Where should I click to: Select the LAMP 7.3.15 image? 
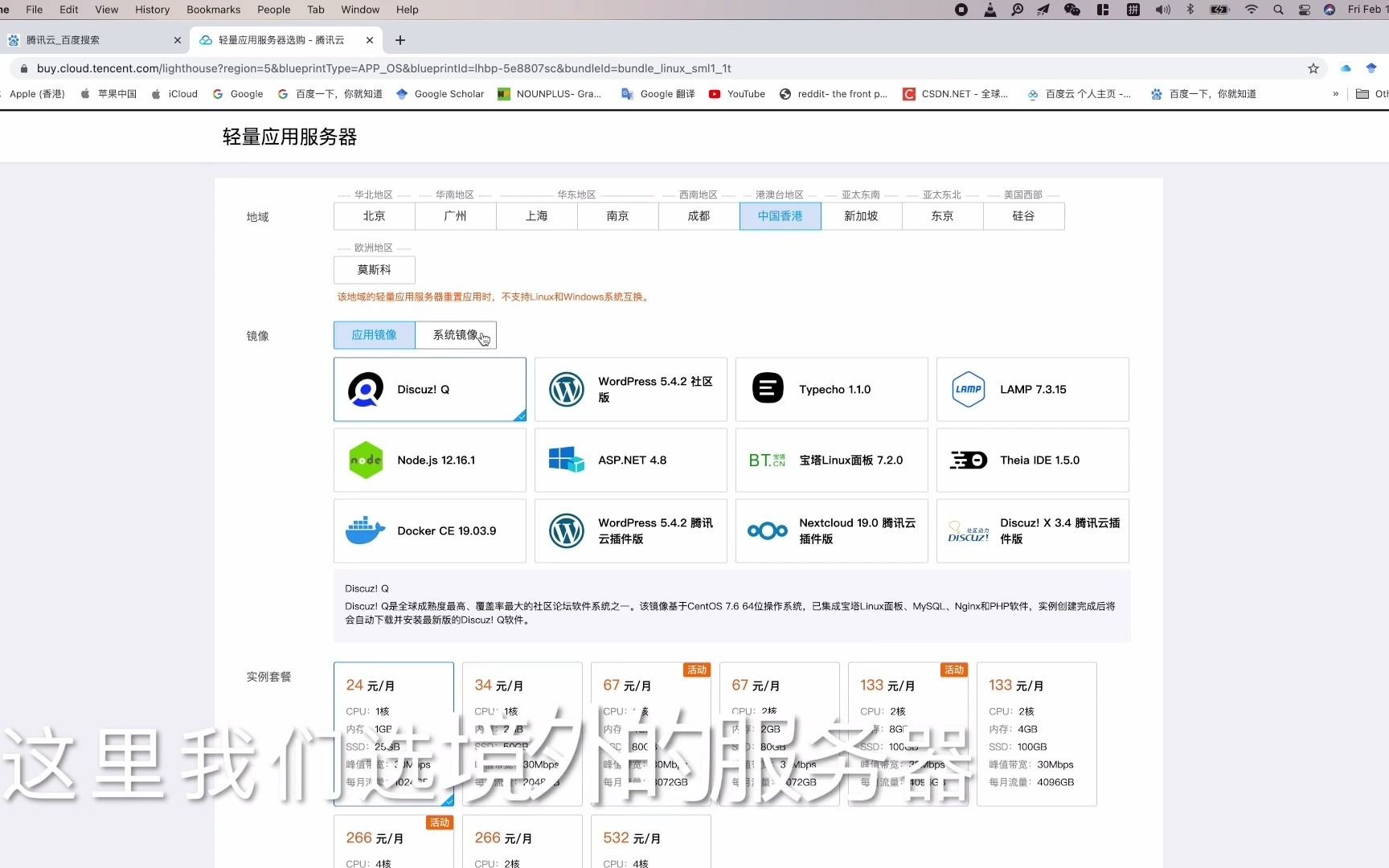click(1032, 390)
